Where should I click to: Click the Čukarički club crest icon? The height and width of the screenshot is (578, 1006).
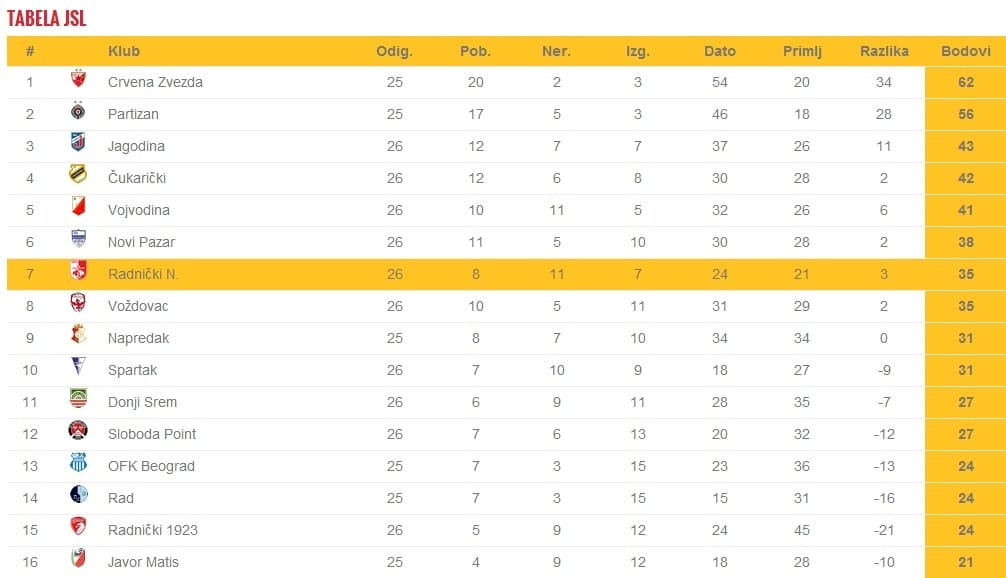coord(78,175)
